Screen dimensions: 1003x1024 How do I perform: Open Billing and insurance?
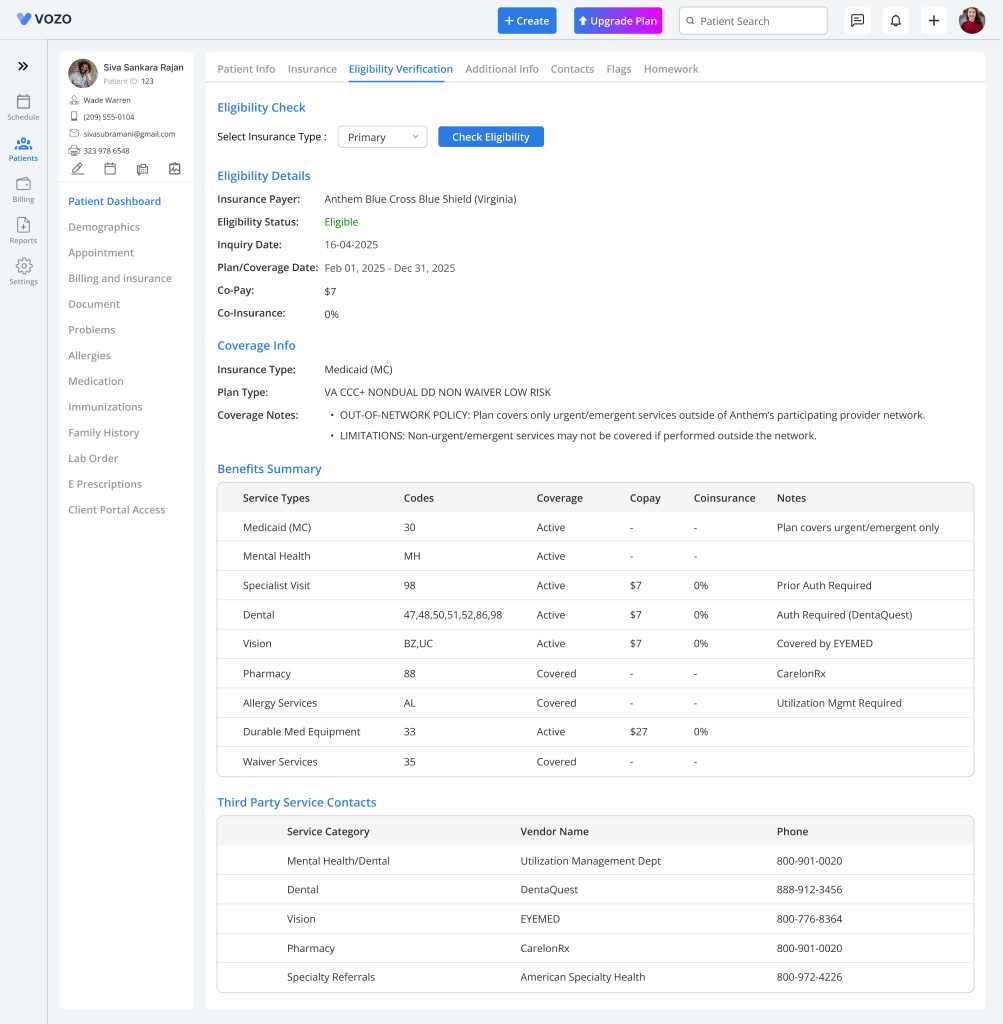[120, 278]
